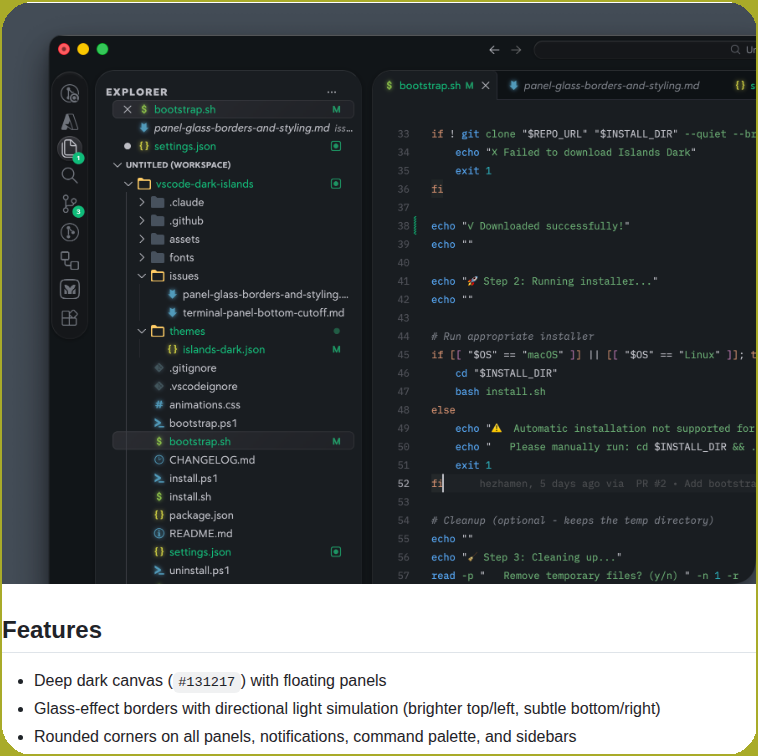Go forward with the right arrow in title bar

coord(516,50)
